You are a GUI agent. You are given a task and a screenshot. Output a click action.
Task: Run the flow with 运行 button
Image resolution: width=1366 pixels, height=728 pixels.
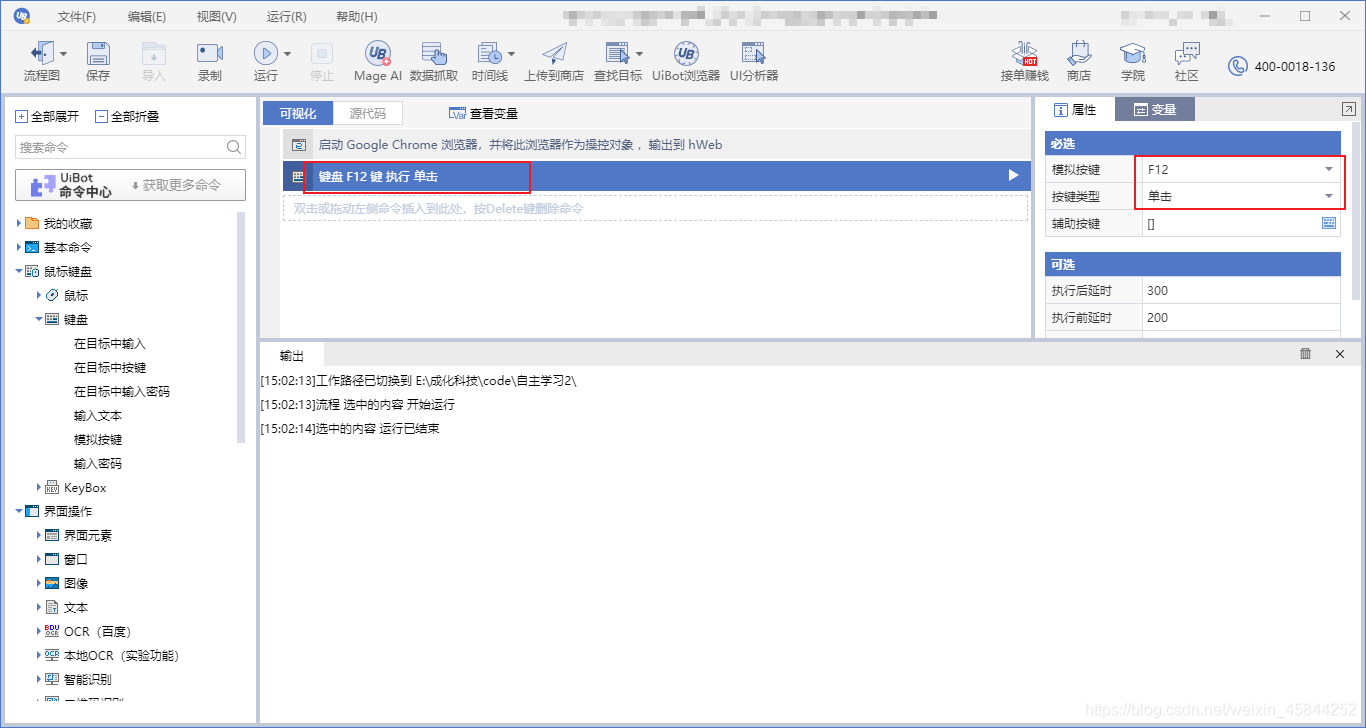coord(265,61)
